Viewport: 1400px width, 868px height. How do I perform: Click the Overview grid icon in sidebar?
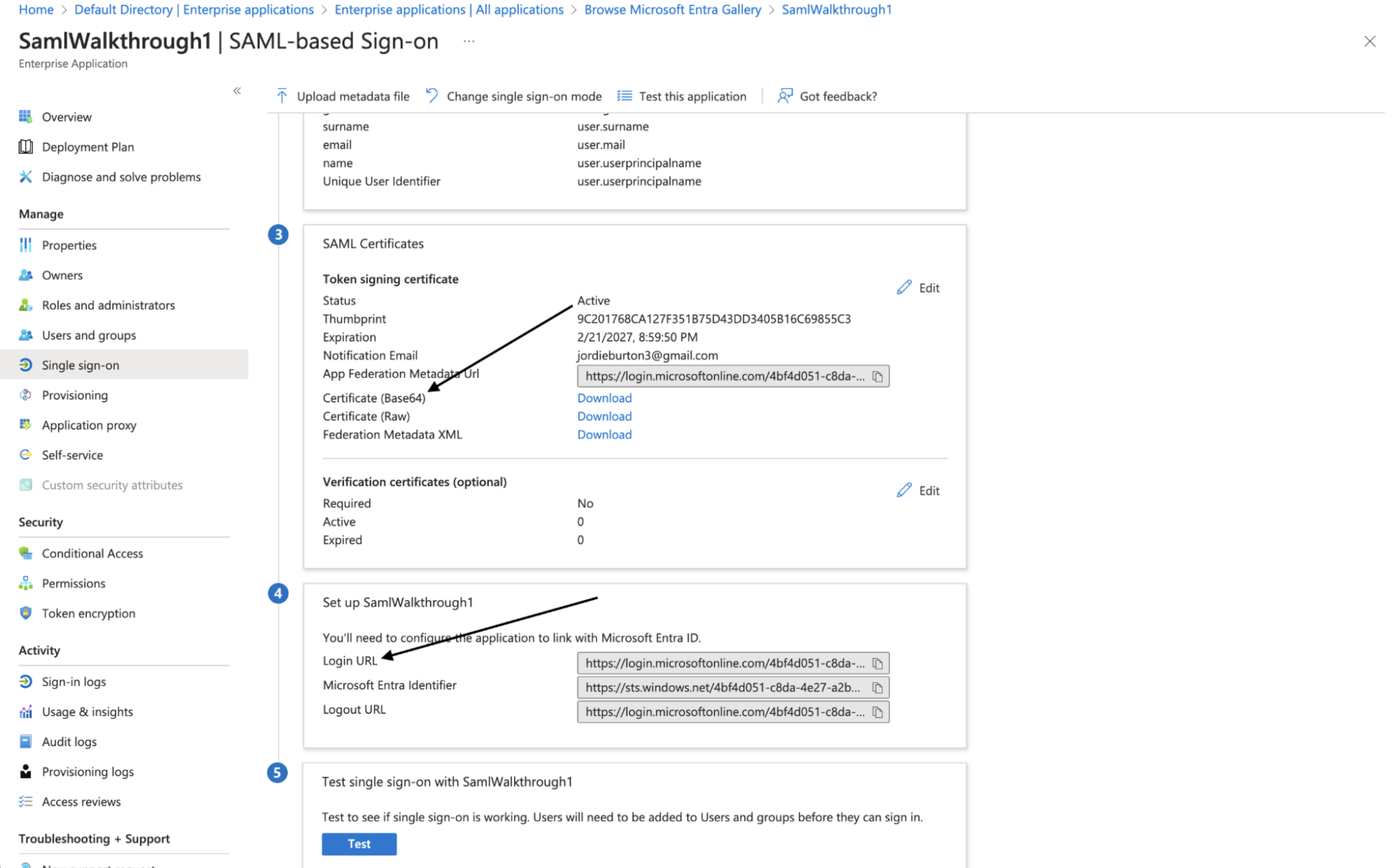(x=25, y=117)
